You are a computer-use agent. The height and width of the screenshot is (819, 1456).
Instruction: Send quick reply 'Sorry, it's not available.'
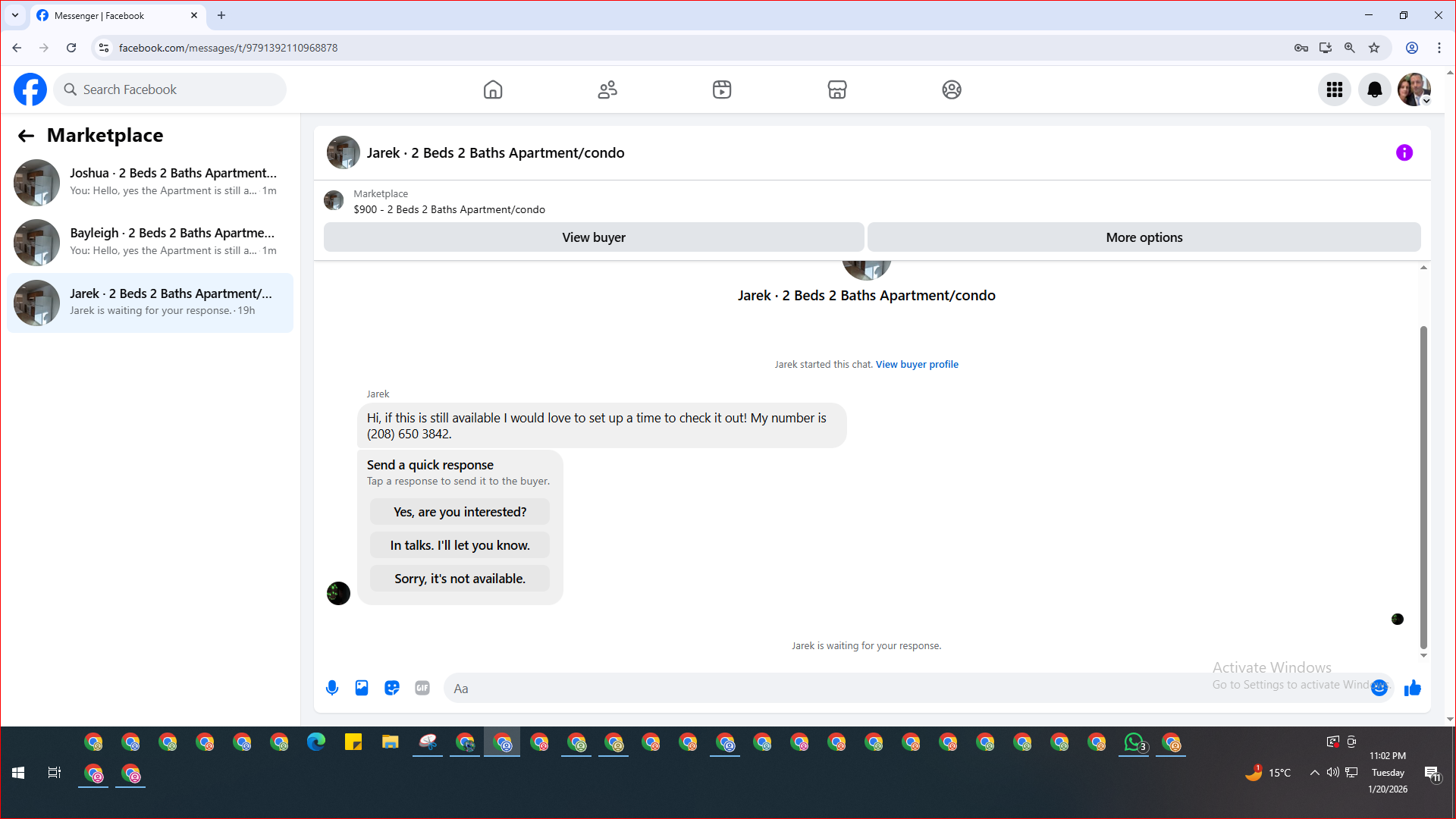click(x=460, y=579)
